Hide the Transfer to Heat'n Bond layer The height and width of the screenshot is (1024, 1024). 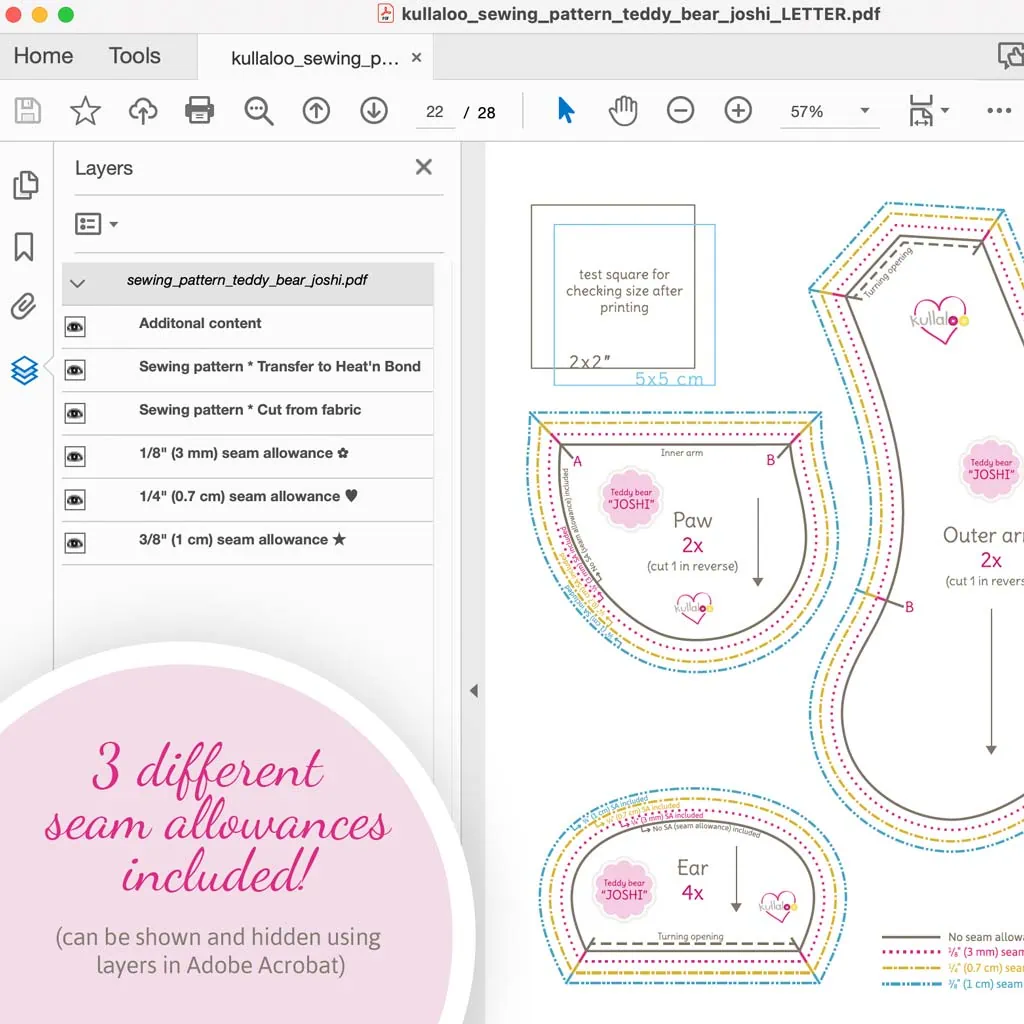pos(75,370)
